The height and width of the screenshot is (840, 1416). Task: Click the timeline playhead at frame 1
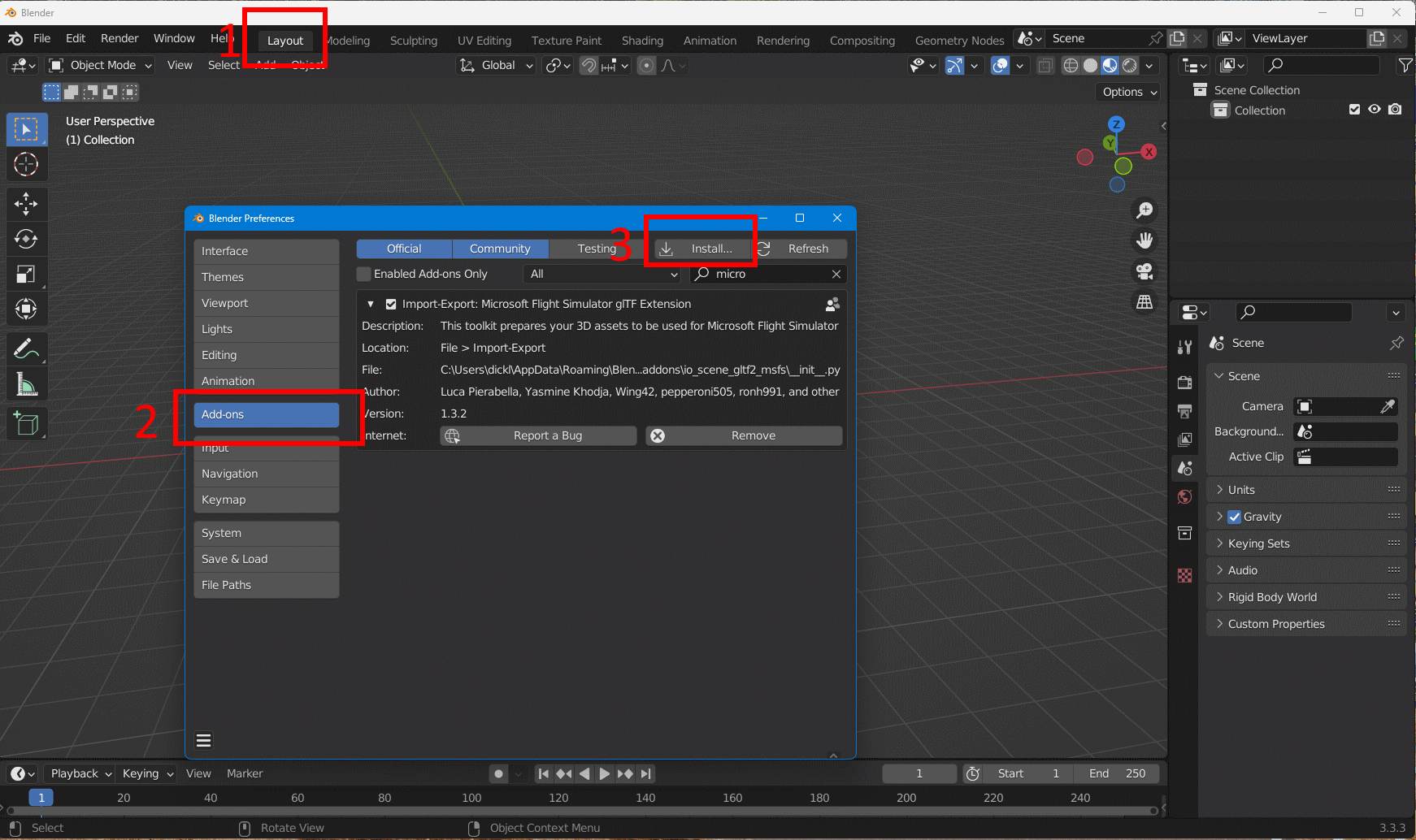point(41,798)
